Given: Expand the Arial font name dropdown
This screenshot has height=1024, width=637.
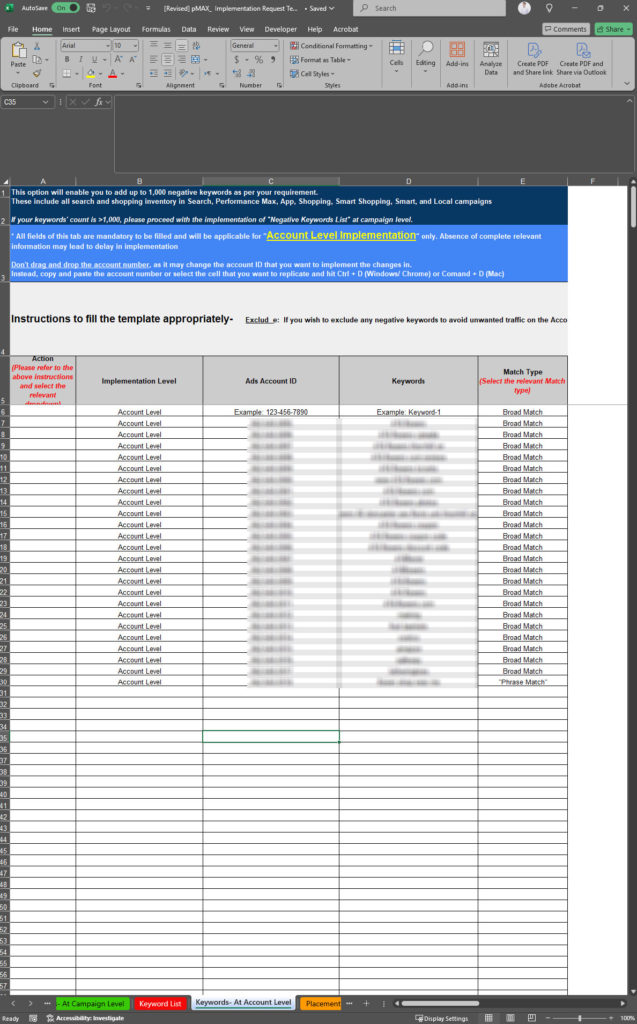Looking at the screenshot, I should click(x=84, y=46).
